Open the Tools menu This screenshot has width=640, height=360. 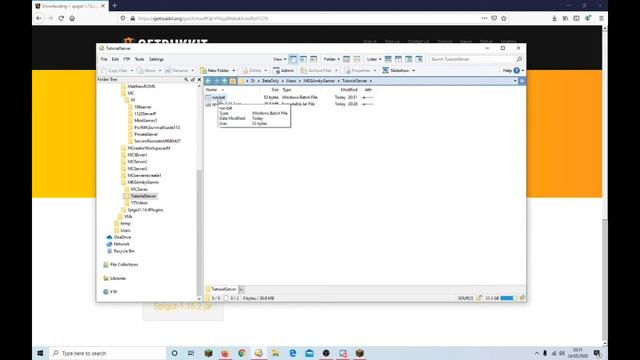(140, 59)
